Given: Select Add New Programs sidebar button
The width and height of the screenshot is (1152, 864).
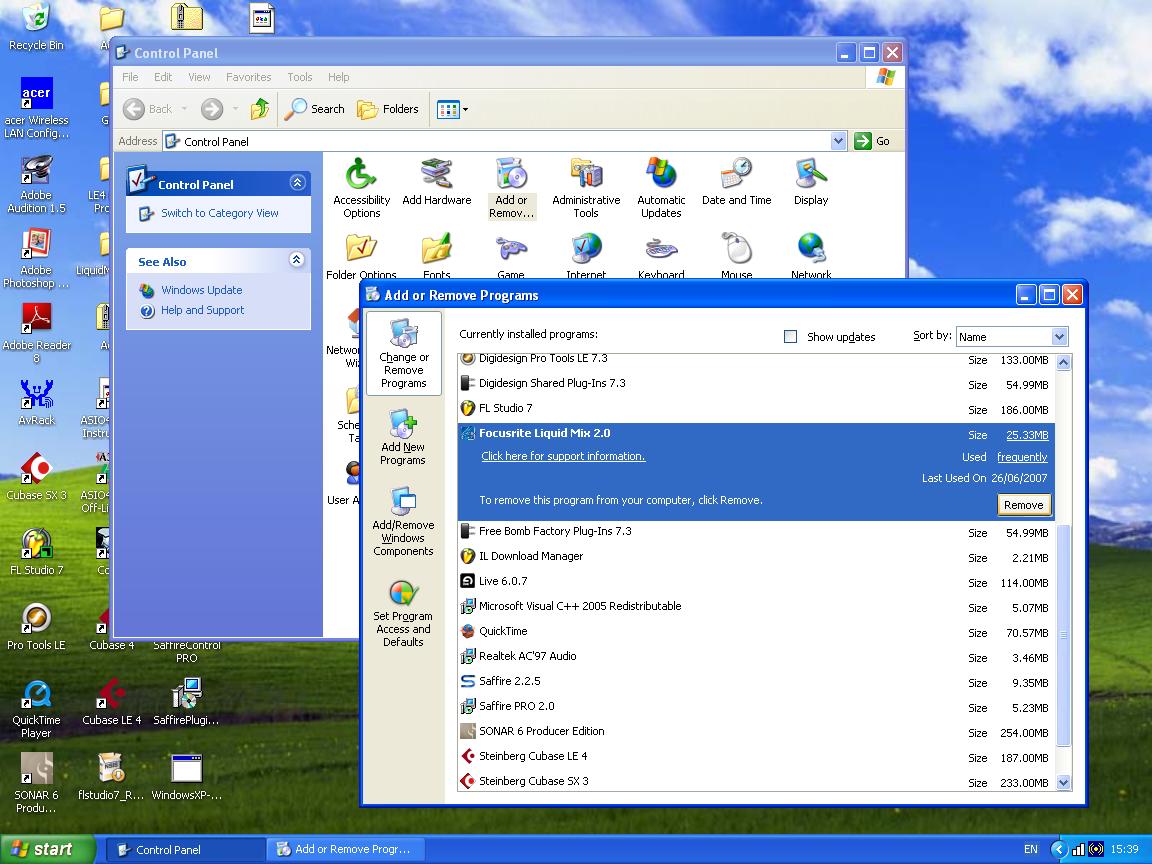Looking at the screenshot, I should pos(403,438).
